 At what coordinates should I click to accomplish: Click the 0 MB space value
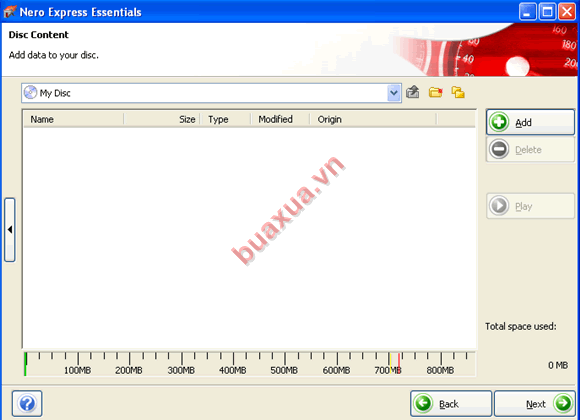click(558, 365)
